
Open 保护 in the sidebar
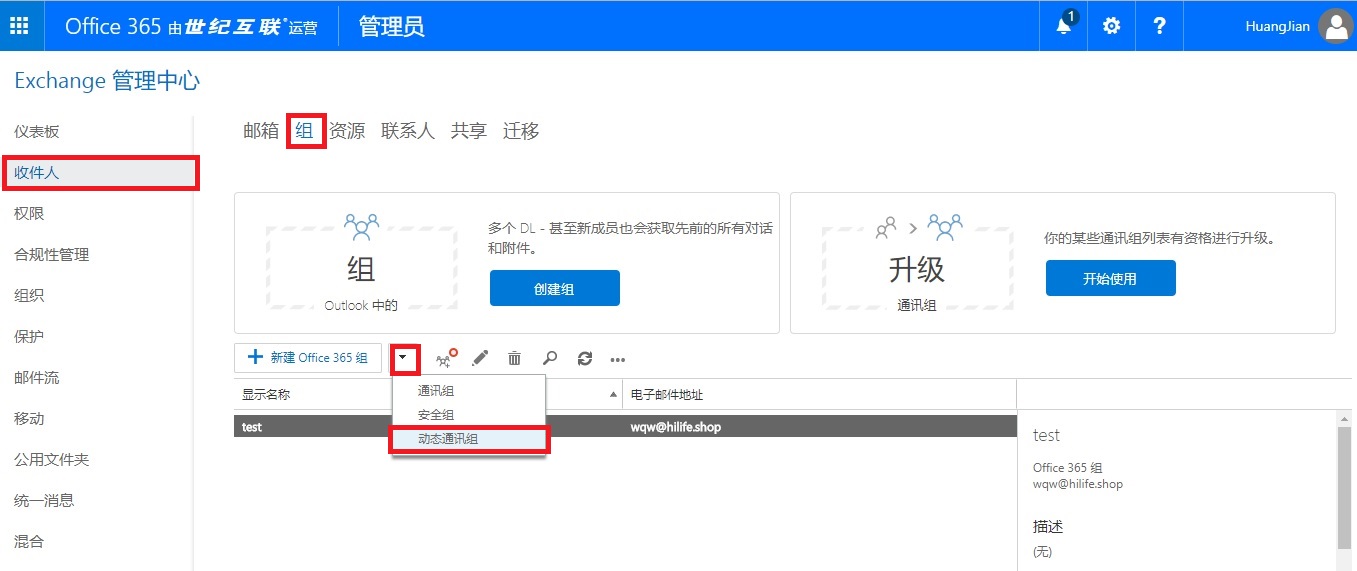pos(29,336)
